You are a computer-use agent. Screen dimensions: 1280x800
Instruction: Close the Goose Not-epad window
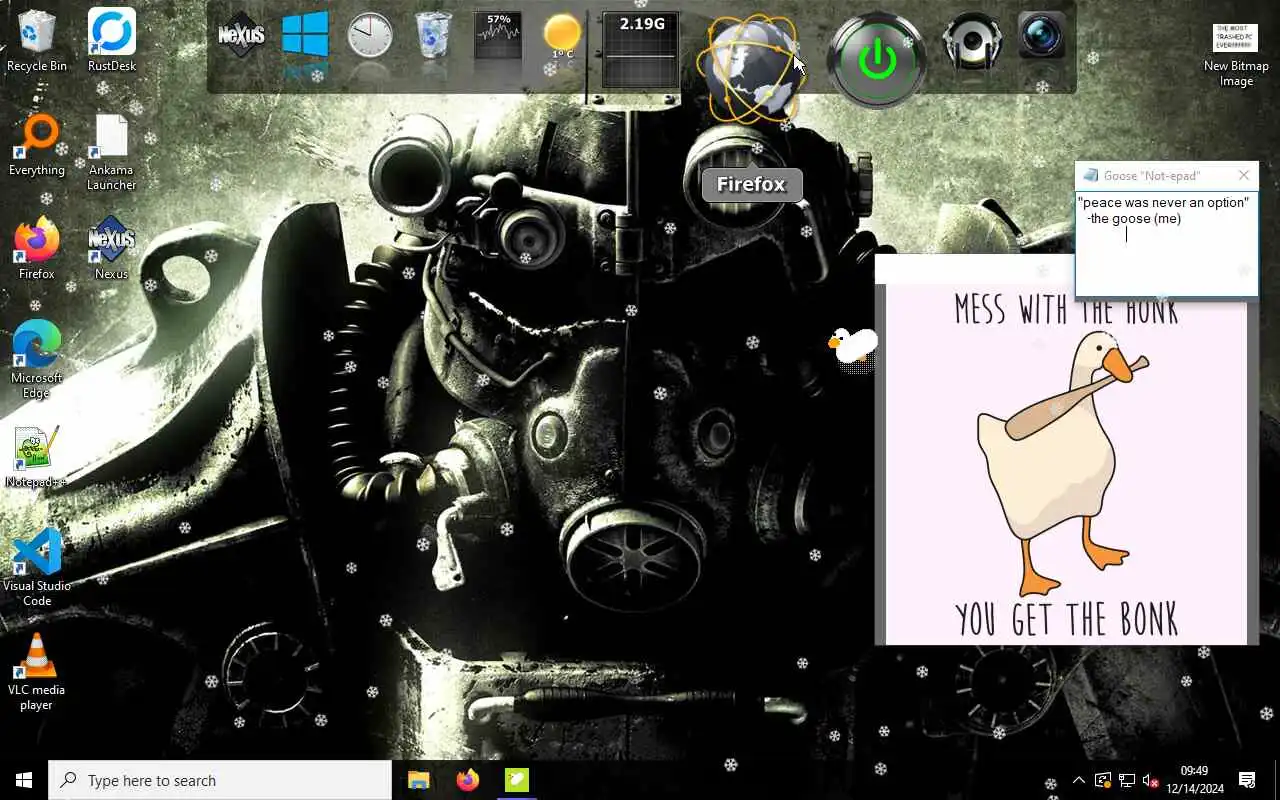[1244, 175]
